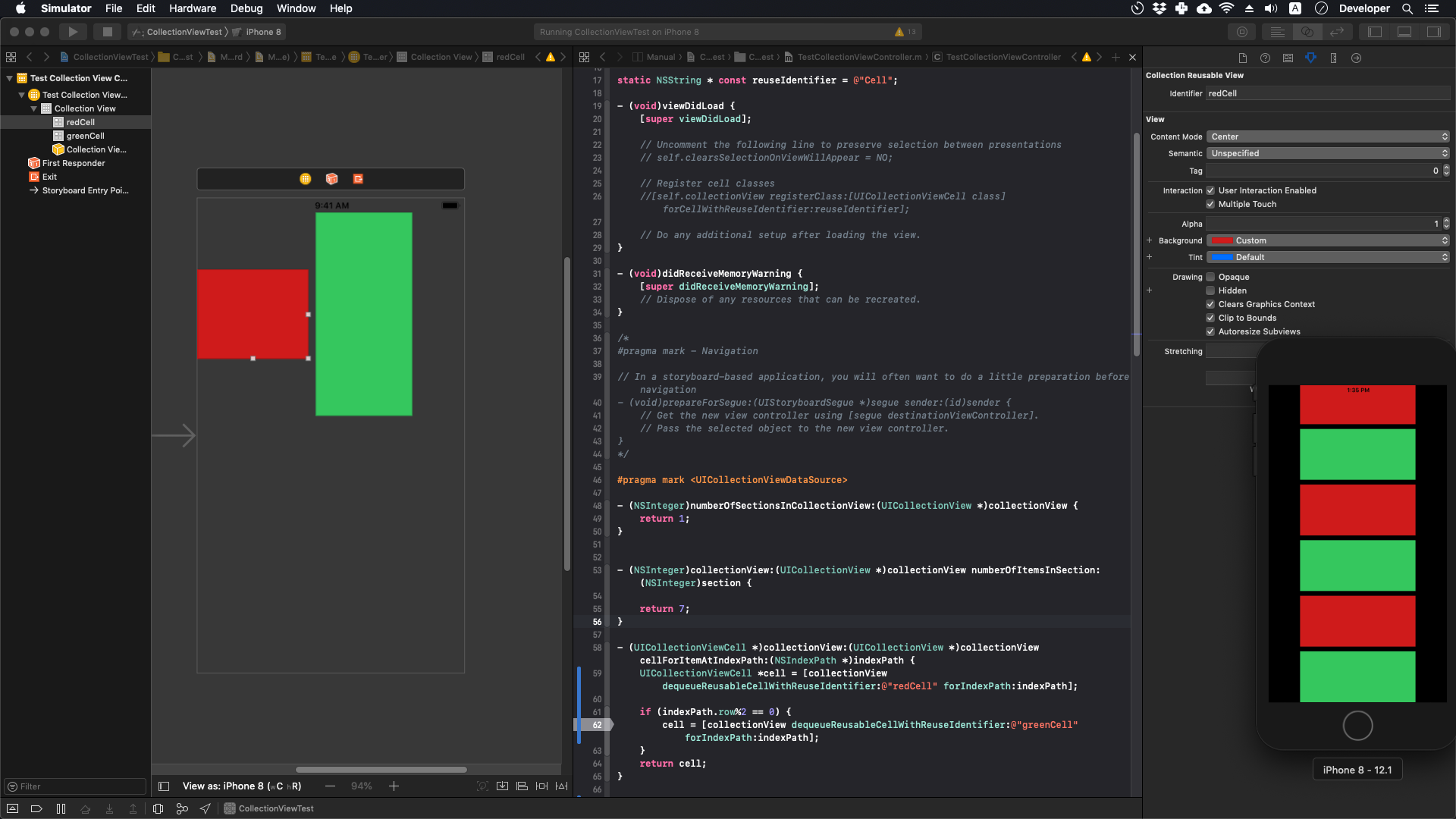
Task: Click the Identifier redCell text field
Action: click(1327, 93)
